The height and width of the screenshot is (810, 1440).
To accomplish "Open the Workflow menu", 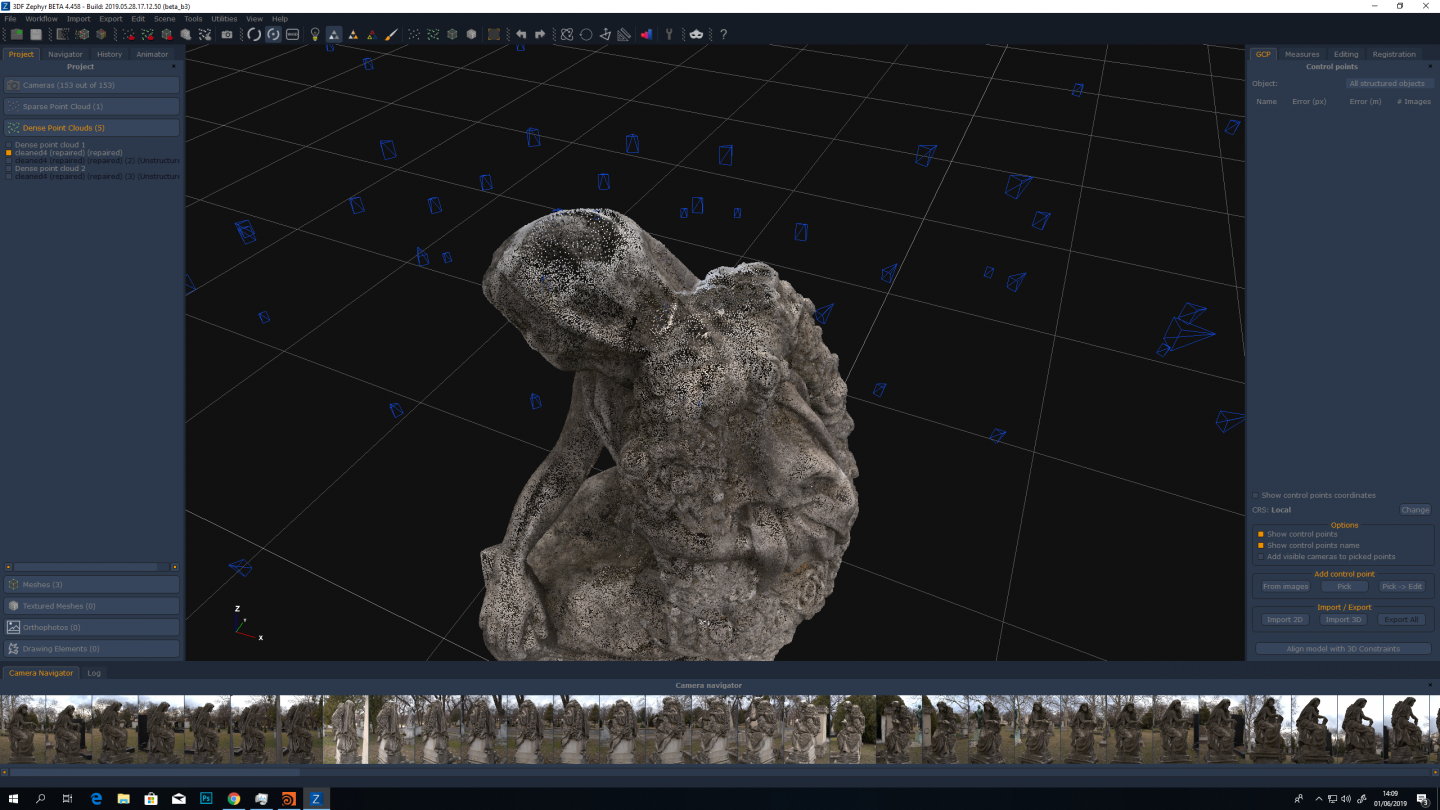I will tap(41, 19).
